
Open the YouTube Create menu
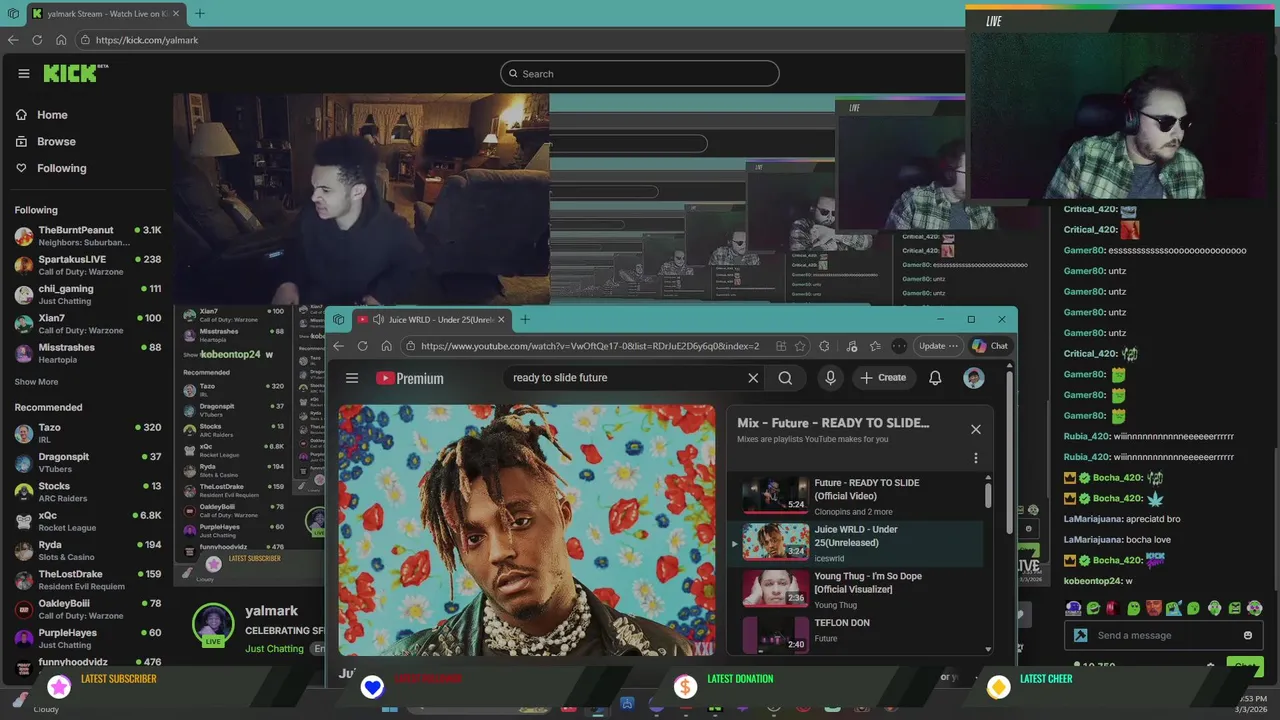click(883, 378)
